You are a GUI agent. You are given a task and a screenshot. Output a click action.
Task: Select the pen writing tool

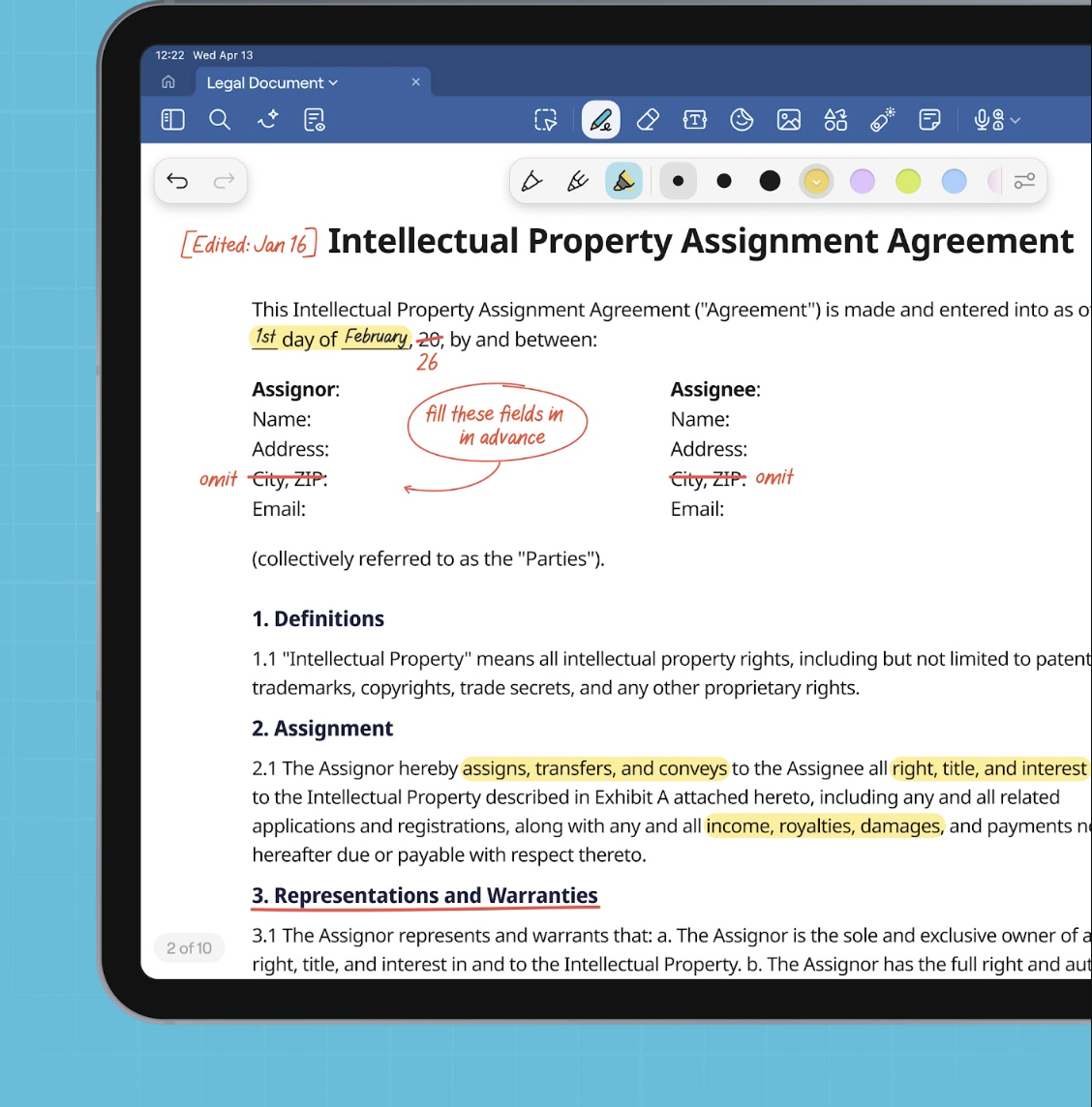tap(601, 120)
